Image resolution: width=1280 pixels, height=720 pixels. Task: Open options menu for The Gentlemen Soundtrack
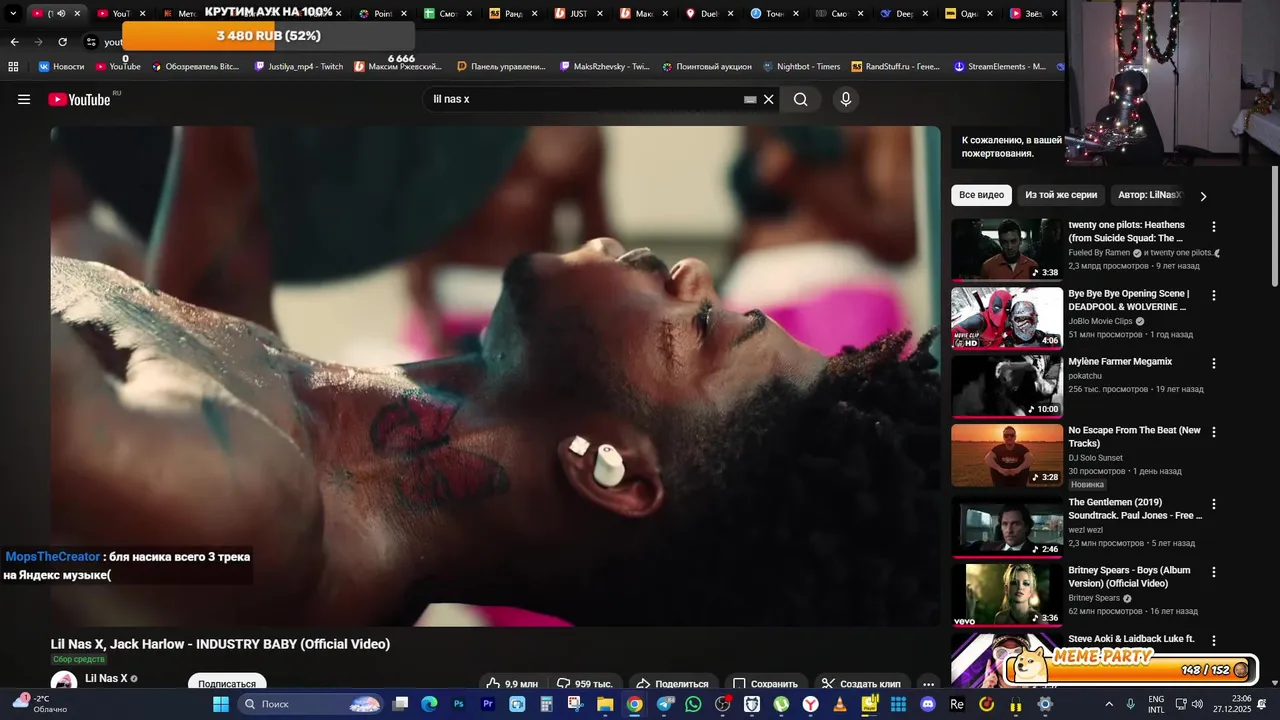tap(1214, 504)
